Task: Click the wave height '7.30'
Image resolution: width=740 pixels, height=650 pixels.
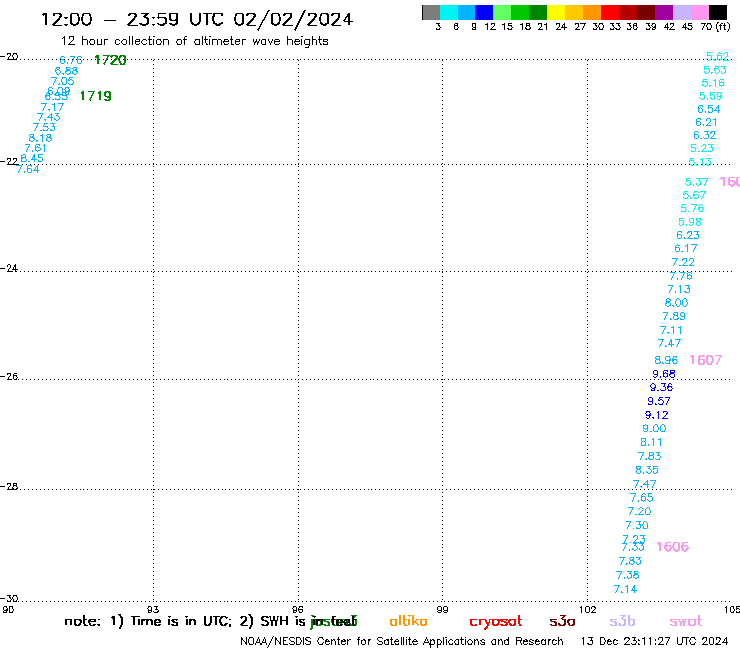Action: point(637,525)
